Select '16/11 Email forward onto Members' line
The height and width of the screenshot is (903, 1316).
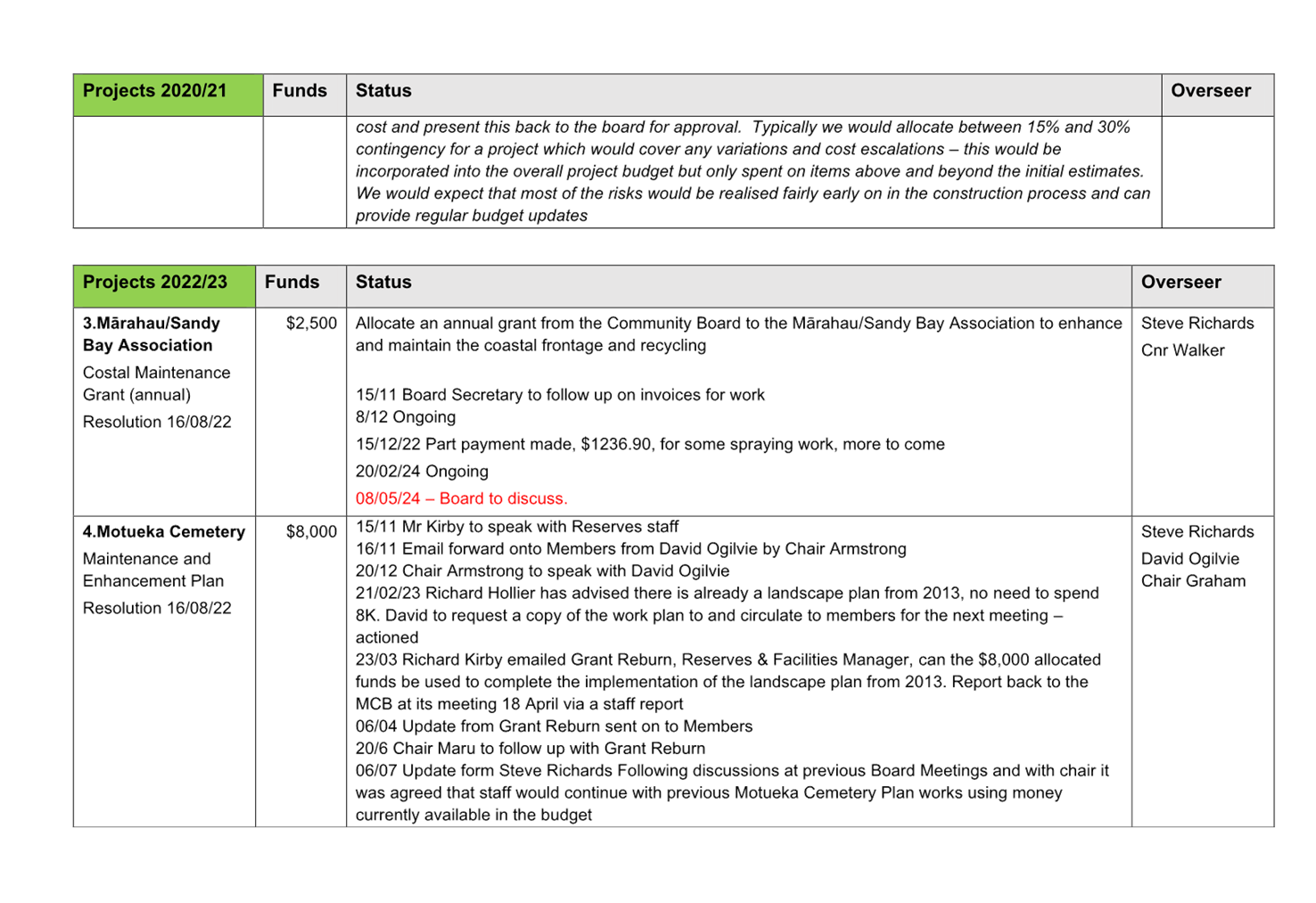(x=631, y=549)
